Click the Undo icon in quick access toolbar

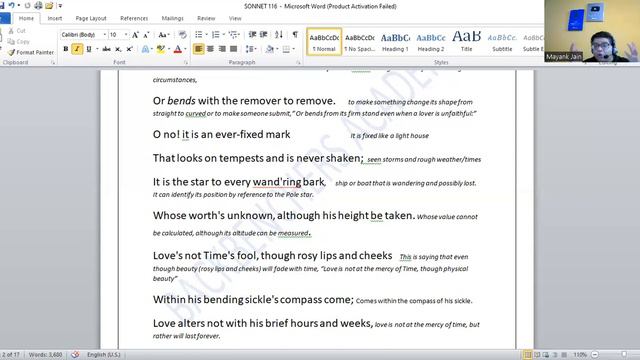tap(11, 5)
